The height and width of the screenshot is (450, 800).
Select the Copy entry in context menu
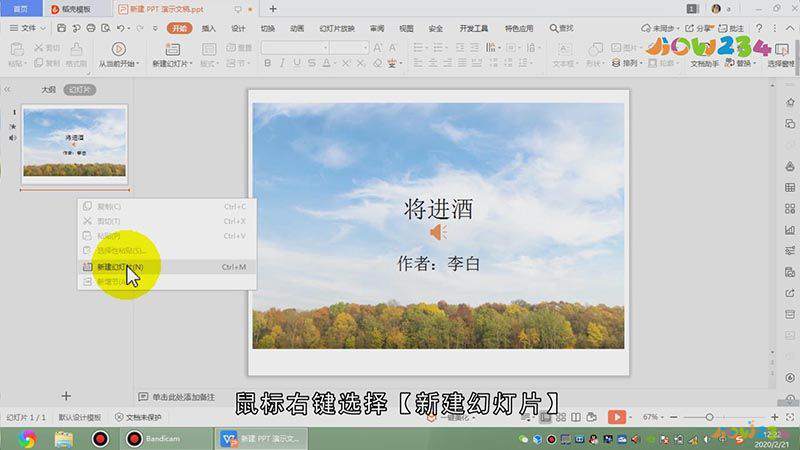(x=167, y=207)
